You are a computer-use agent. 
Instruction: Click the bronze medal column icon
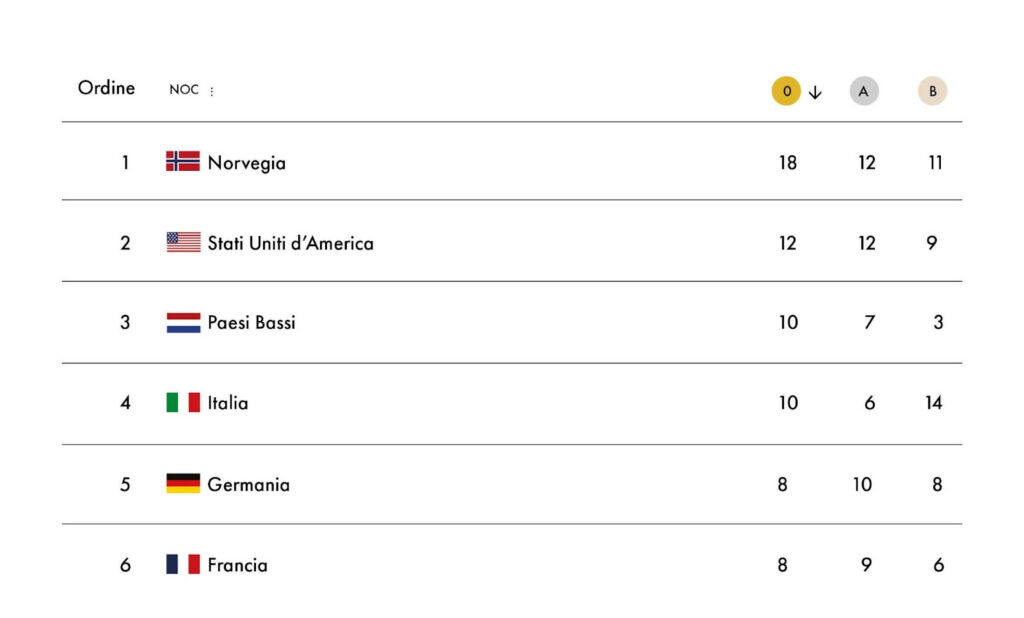(932, 92)
